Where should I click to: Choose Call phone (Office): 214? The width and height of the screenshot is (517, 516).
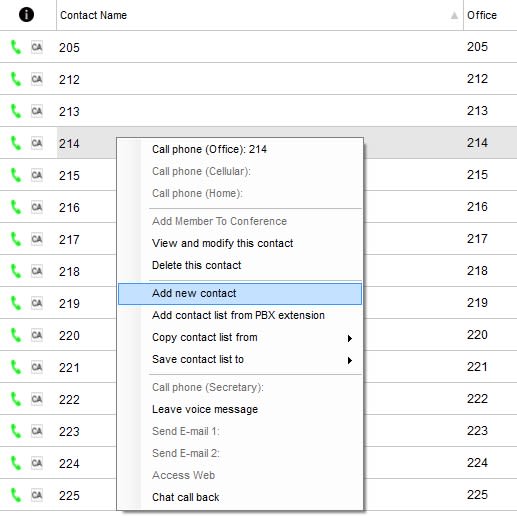pyautogui.click(x=240, y=149)
